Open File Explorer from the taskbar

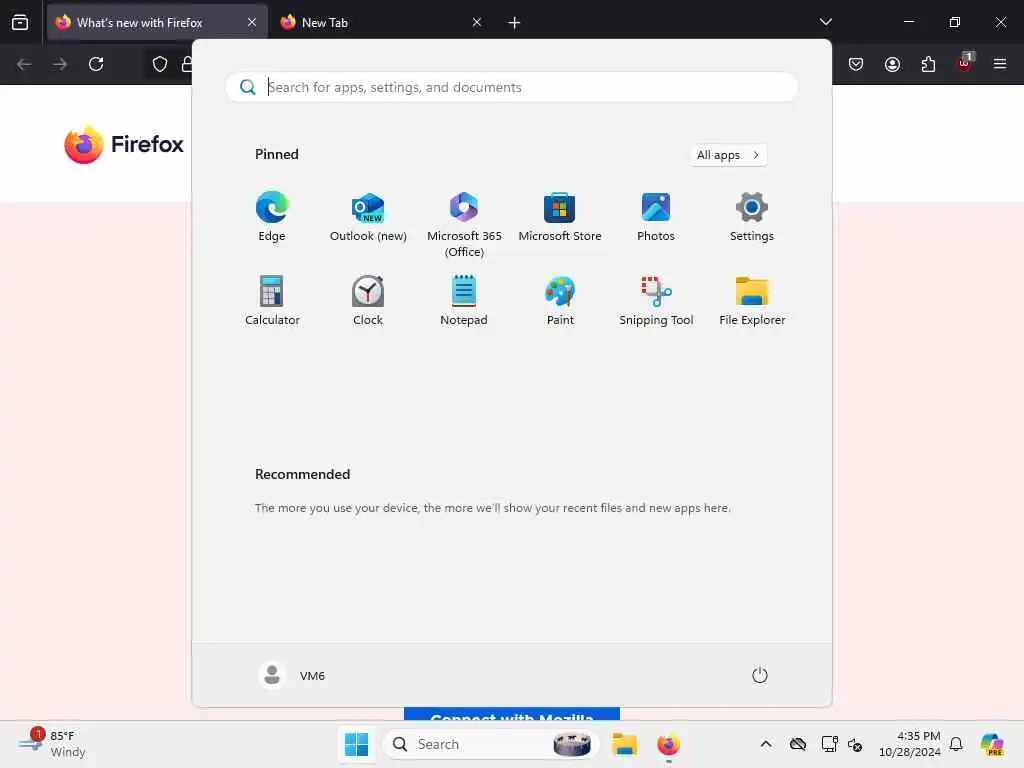(624, 744)
